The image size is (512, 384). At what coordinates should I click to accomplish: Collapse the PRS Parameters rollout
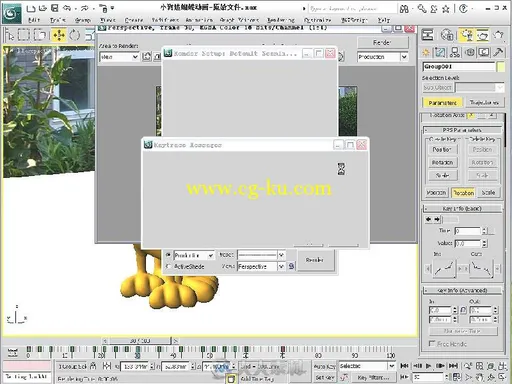click(463, 130)
